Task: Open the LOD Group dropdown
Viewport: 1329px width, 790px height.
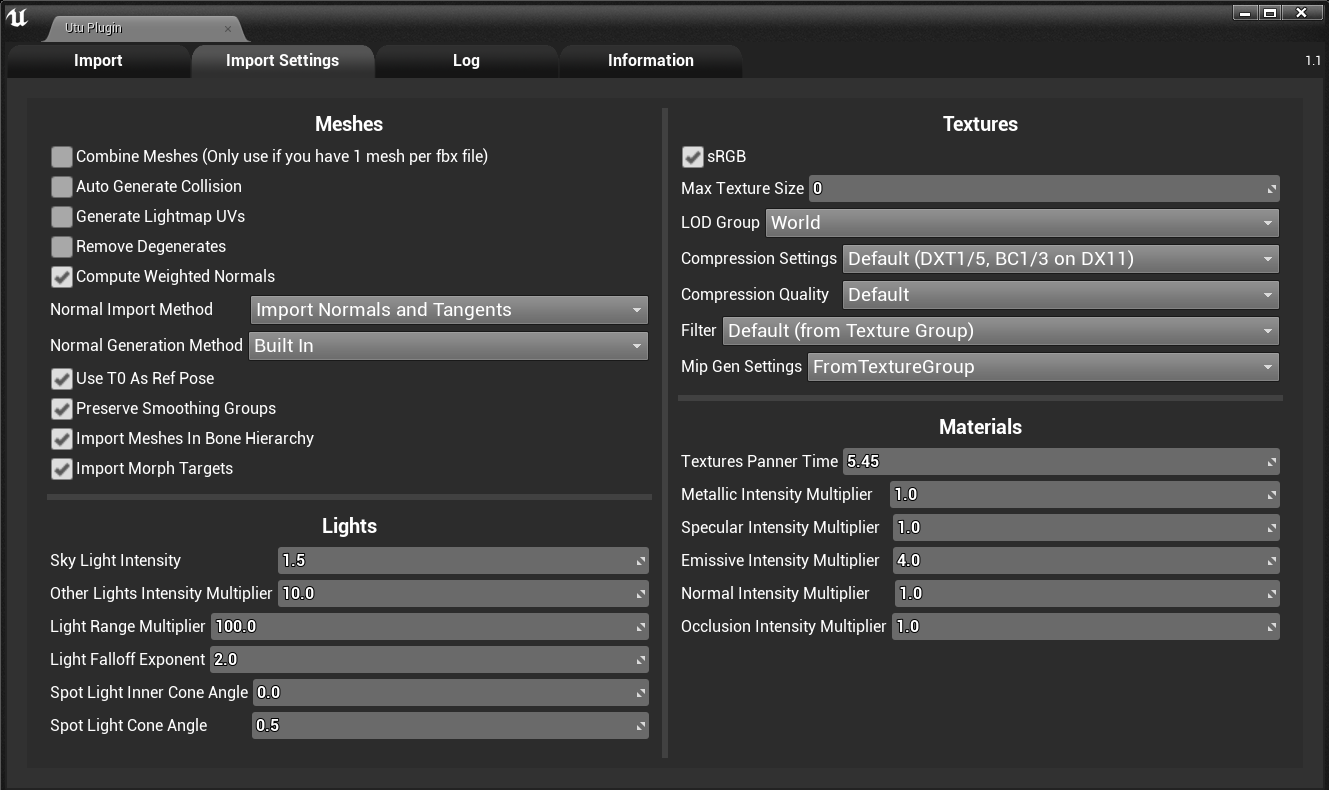Action: pos(1267,223)
